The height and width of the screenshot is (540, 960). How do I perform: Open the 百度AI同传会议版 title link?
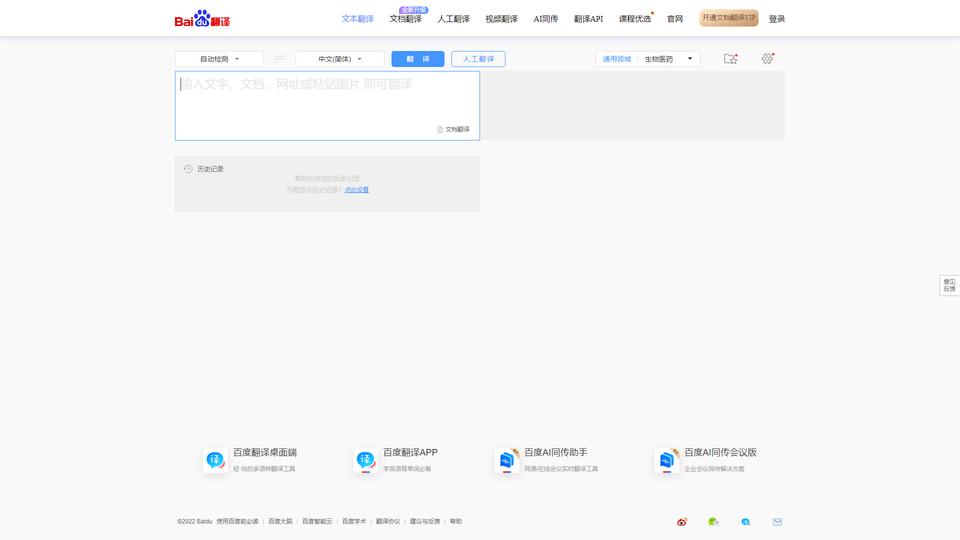[x=720, y=452]
